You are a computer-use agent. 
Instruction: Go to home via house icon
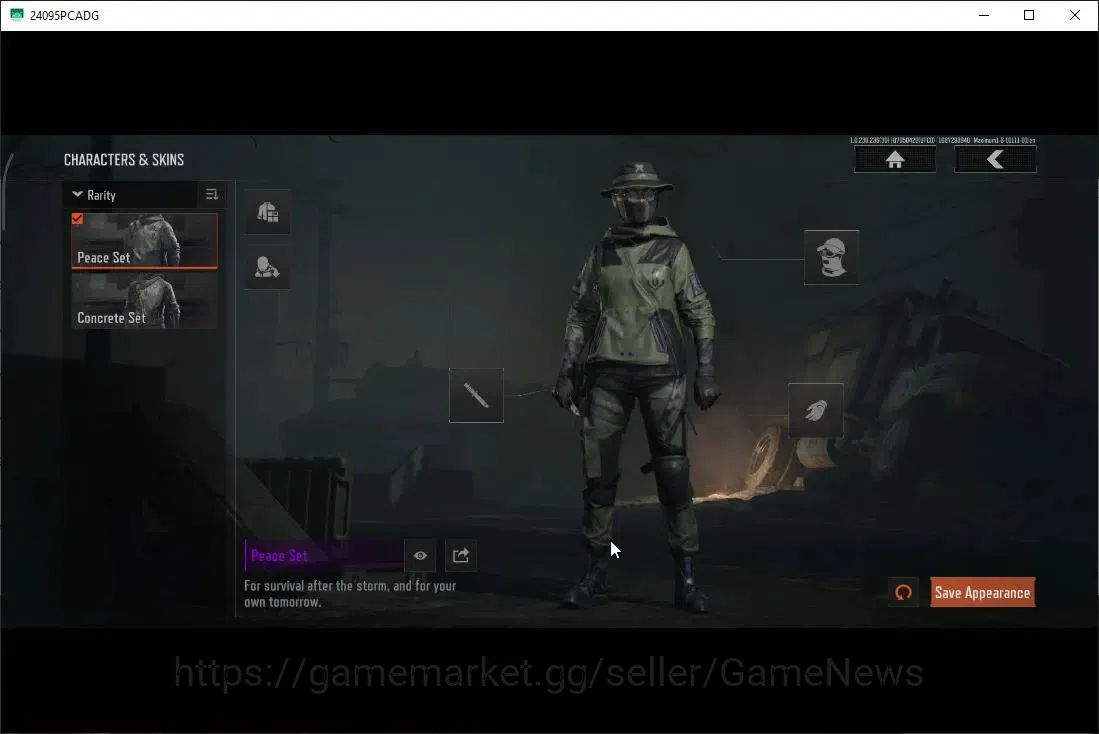tap(894, 160)
